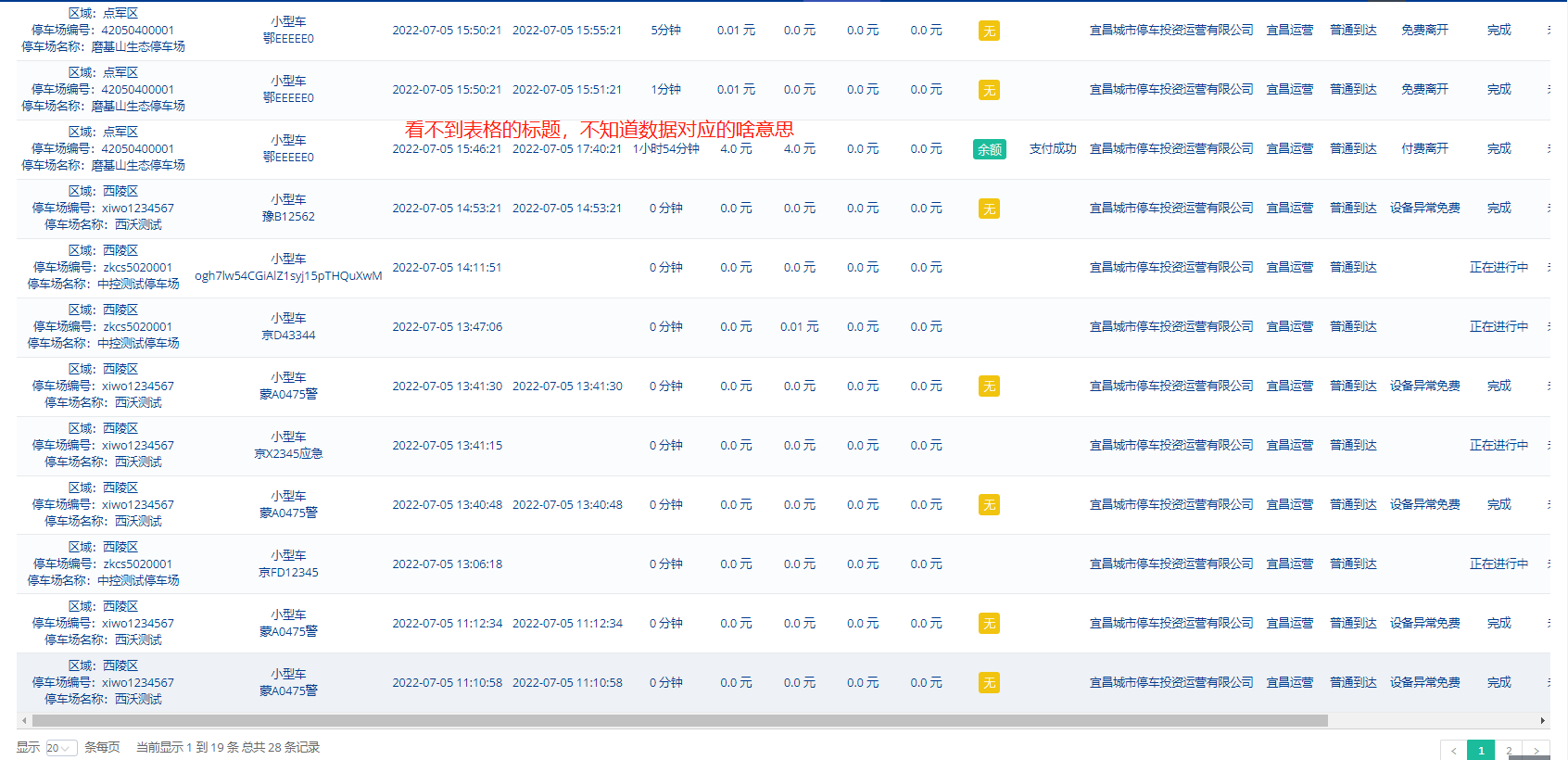Image resolution: width=1568 pixels, height=760 pixels.
Task: Click the 5分钟 duration cell
Action: (x=666, y=31)
